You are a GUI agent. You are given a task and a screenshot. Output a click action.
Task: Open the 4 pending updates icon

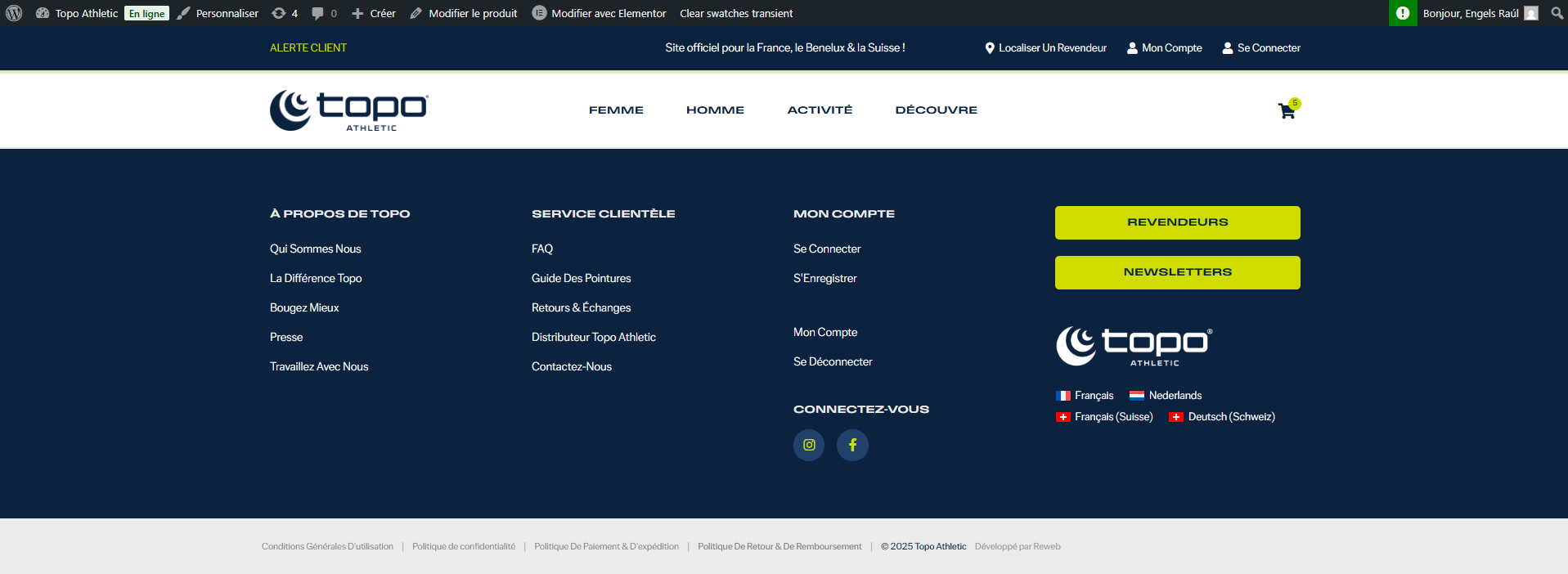[x=285, y=13]
